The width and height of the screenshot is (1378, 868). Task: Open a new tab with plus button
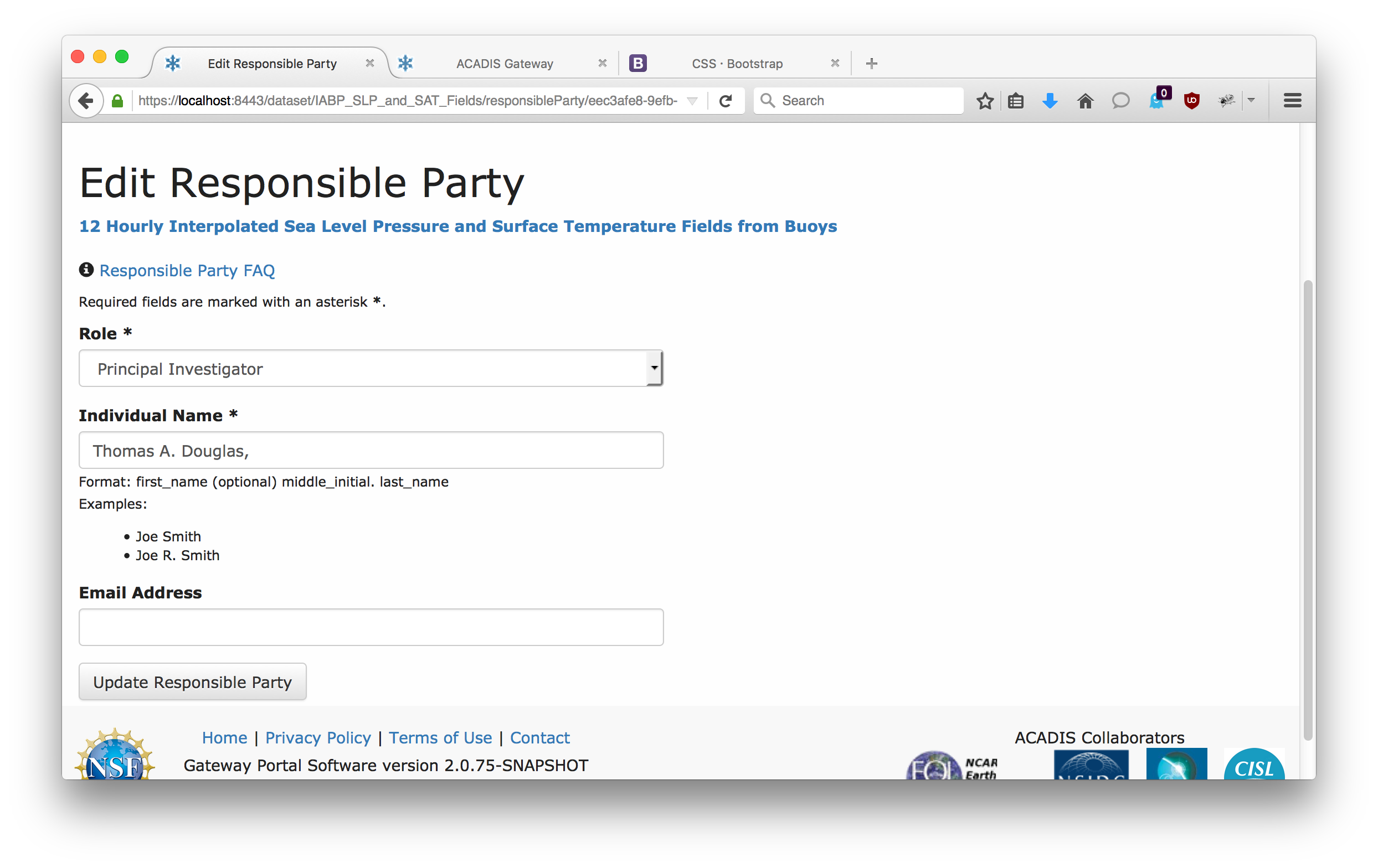[x=871, y=64]
